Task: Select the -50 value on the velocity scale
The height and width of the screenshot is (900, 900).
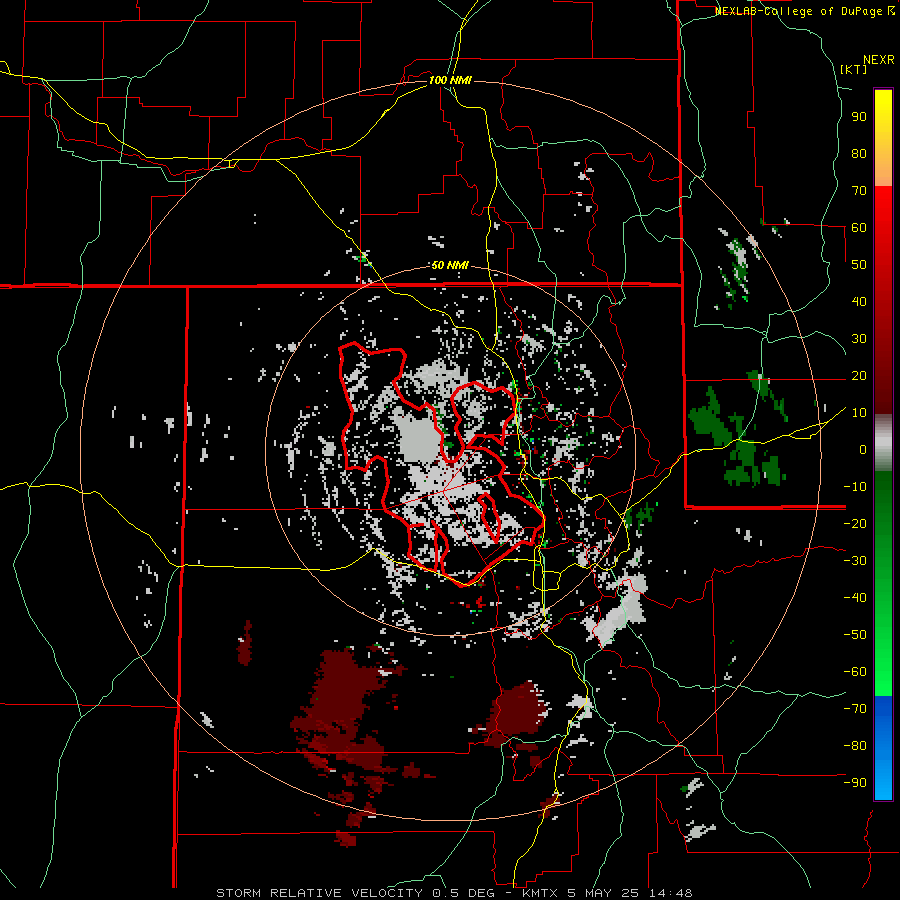Action: pyautogui.click(x=855, y=634)
